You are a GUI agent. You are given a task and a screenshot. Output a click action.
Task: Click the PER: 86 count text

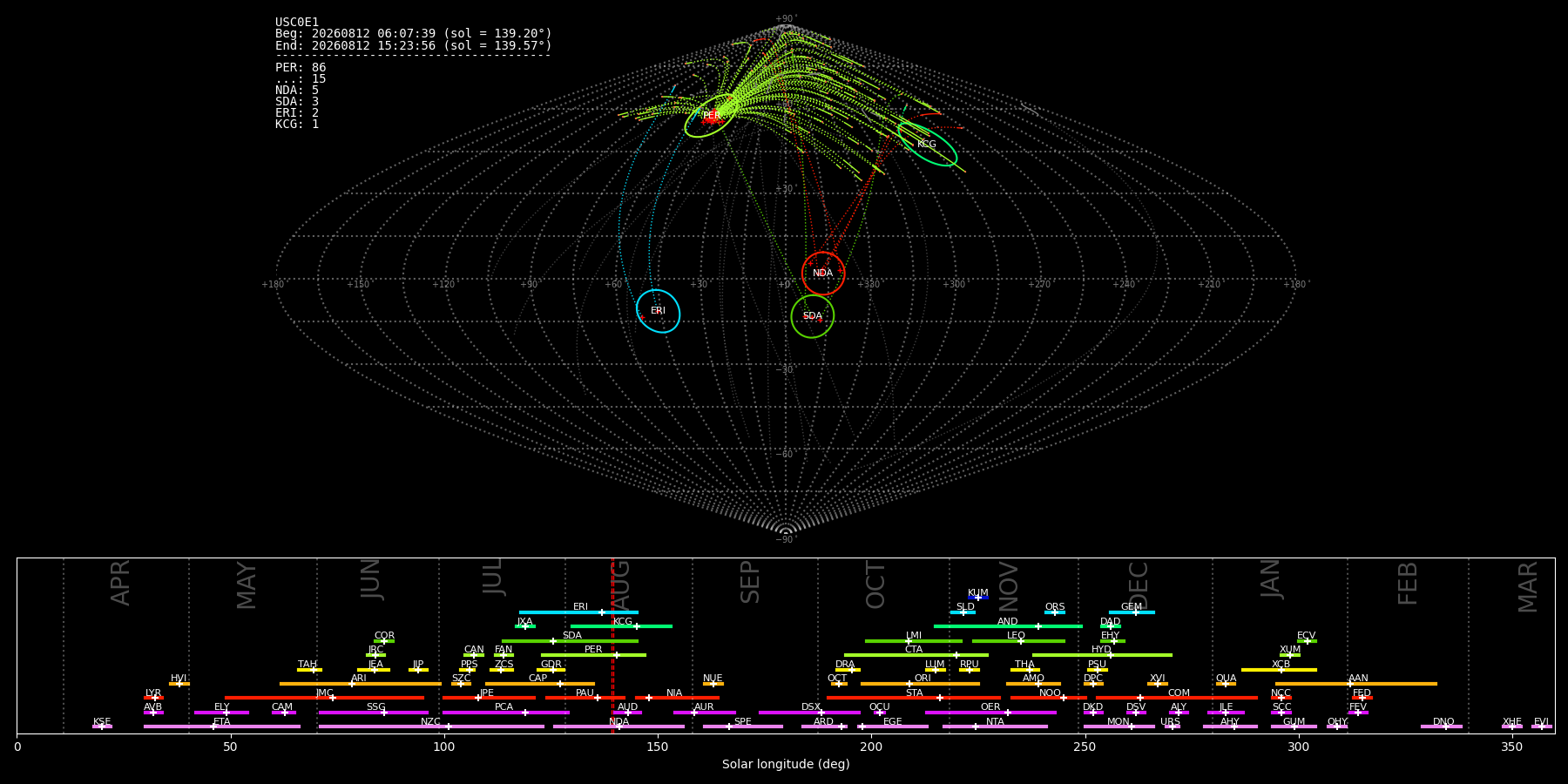(301, 67)
